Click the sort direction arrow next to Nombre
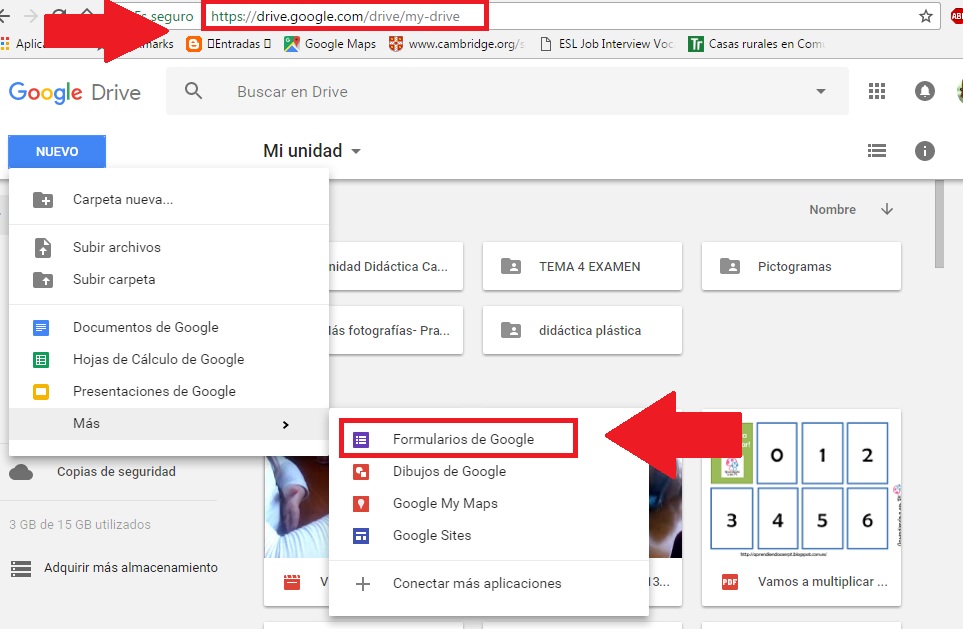Screen dimensions: 963x629 pos(887,209)
